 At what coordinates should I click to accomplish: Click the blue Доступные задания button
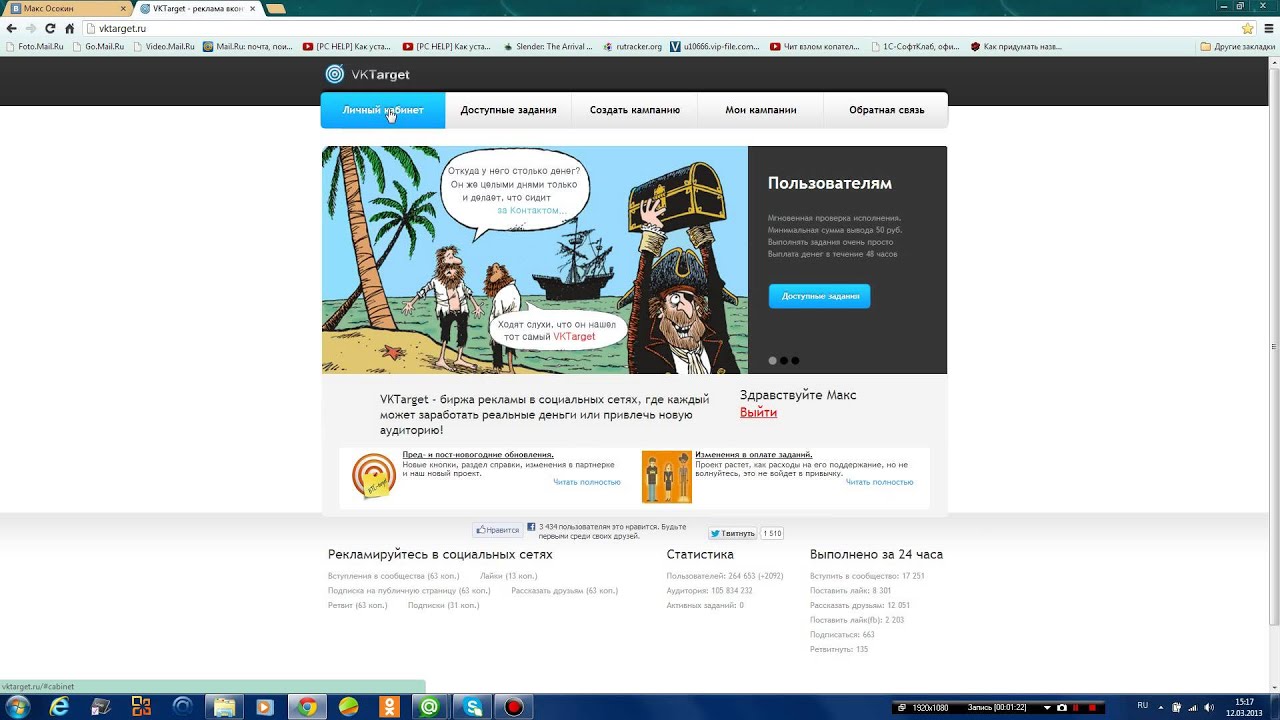(819, 296)
